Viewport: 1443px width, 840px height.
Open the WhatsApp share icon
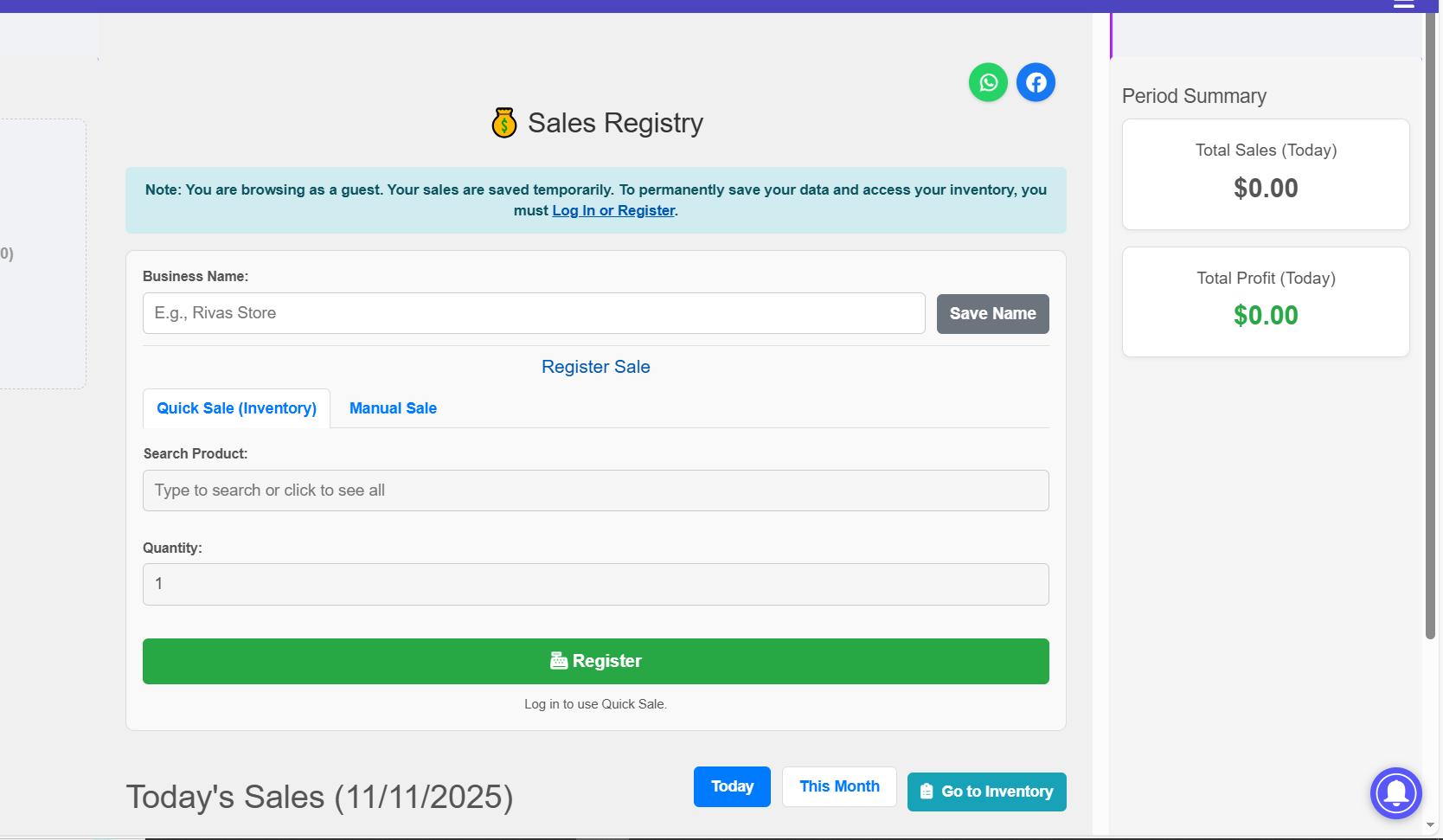point(988,82)
